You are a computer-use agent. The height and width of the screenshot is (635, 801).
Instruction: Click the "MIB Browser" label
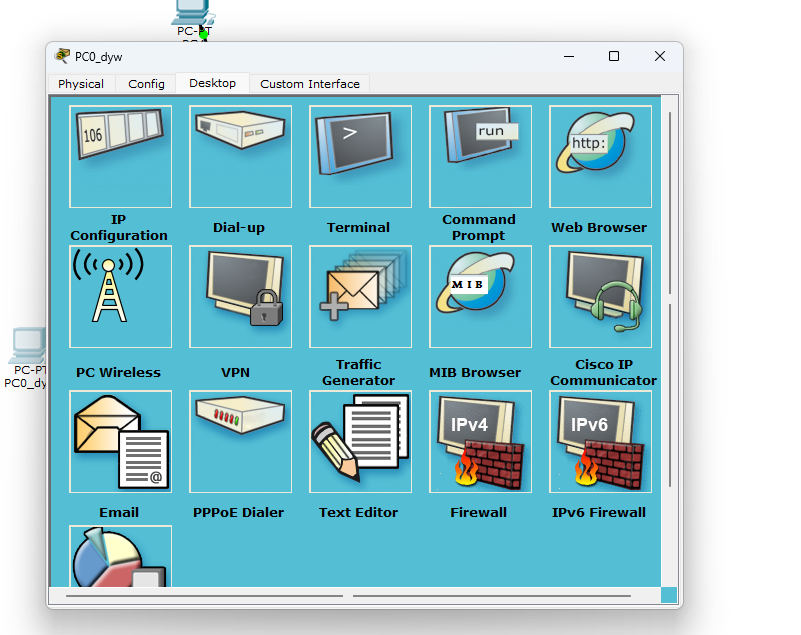[x=475, y=372]
